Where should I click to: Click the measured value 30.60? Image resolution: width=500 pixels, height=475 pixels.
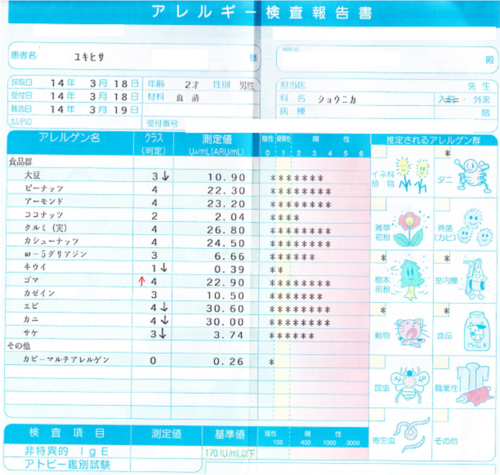pyautogui.click(x=225, y=308)
